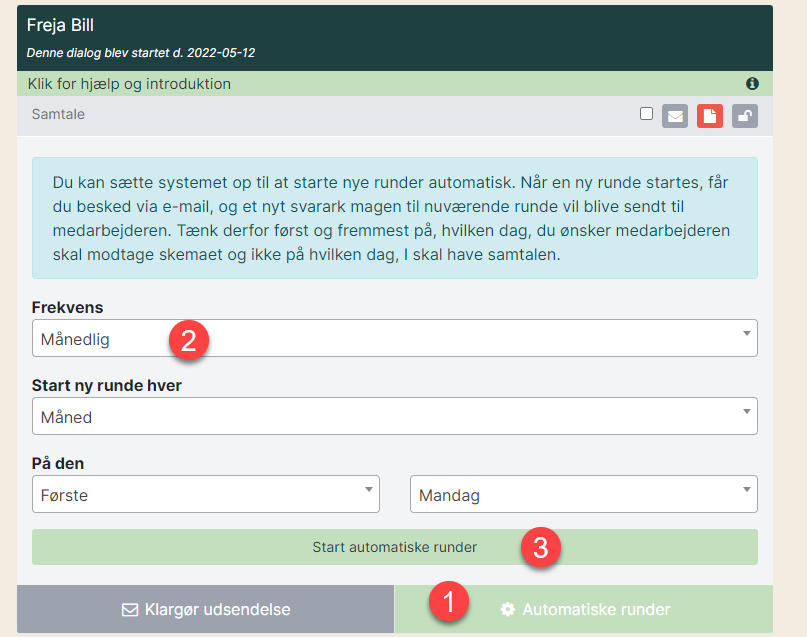The height and width of the screenshot is (637, 807).
Task: Open the Mandag weekday dropdown
Action: point(583,494)
